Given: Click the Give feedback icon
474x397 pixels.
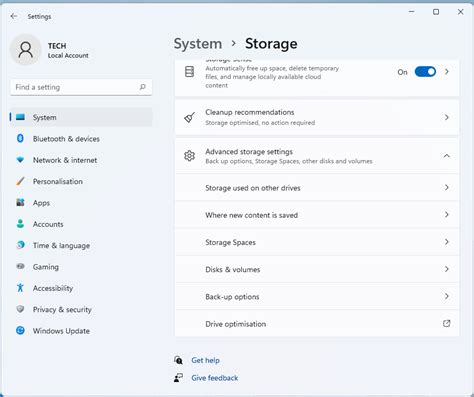Looking at the screenshot, I should pyautogui.click(x=178, y=378).
